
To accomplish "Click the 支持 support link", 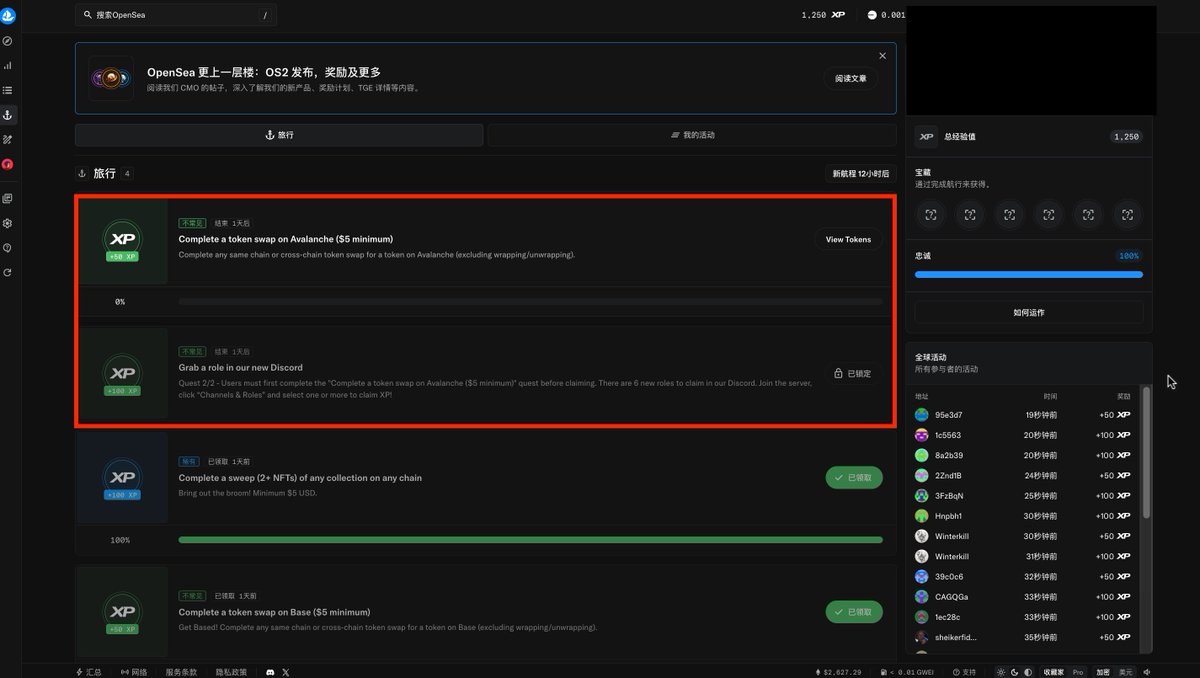I will coord(964,672).
